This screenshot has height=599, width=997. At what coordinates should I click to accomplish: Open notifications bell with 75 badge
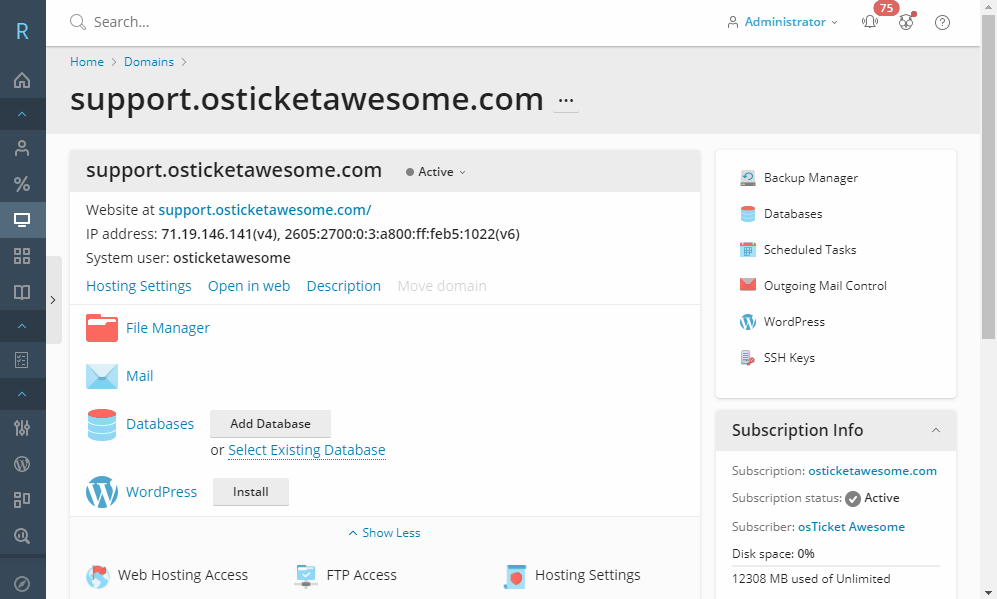[870, 22]
